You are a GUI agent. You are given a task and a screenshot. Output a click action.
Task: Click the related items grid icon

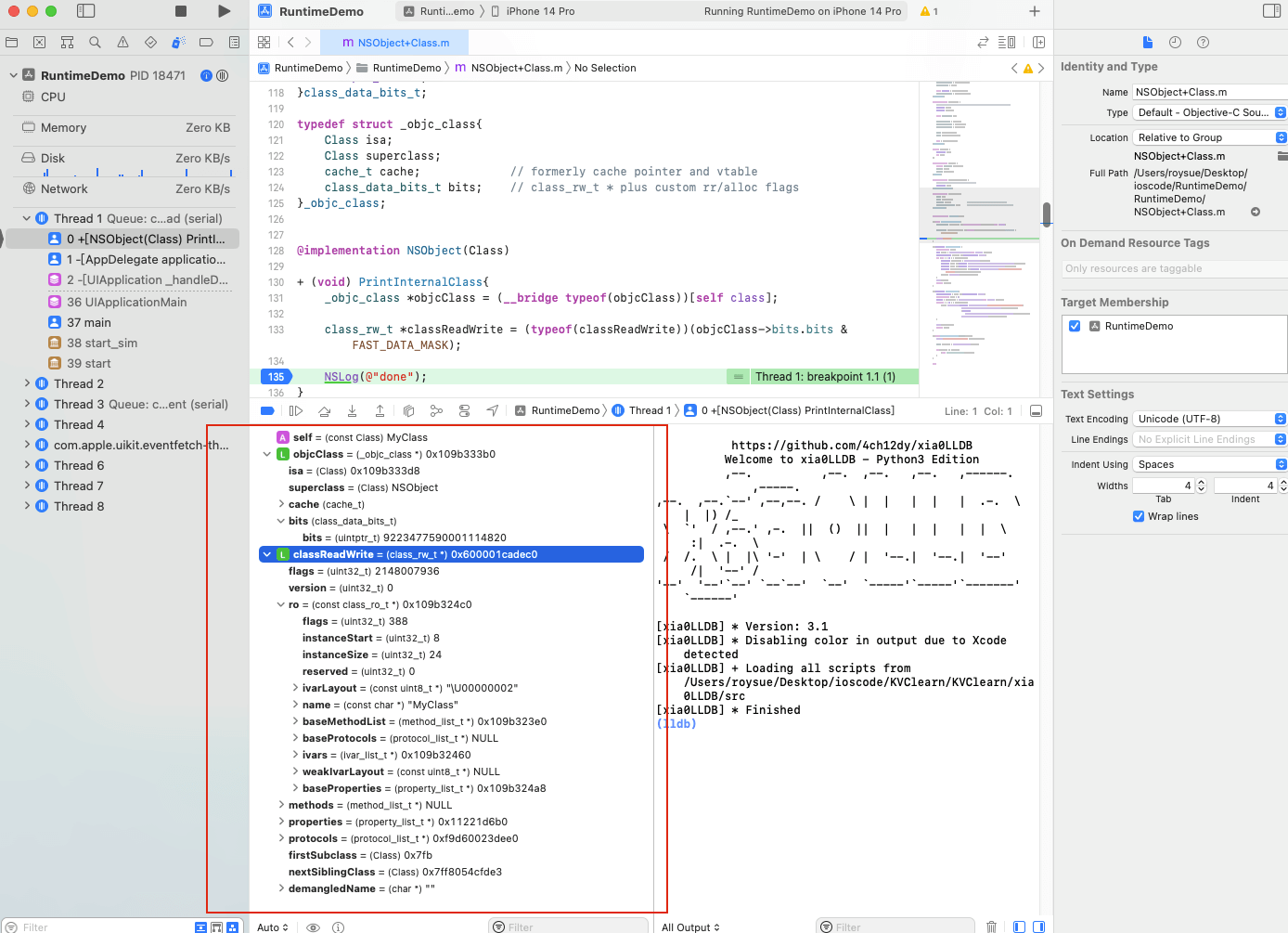click(x=264, y=43)
